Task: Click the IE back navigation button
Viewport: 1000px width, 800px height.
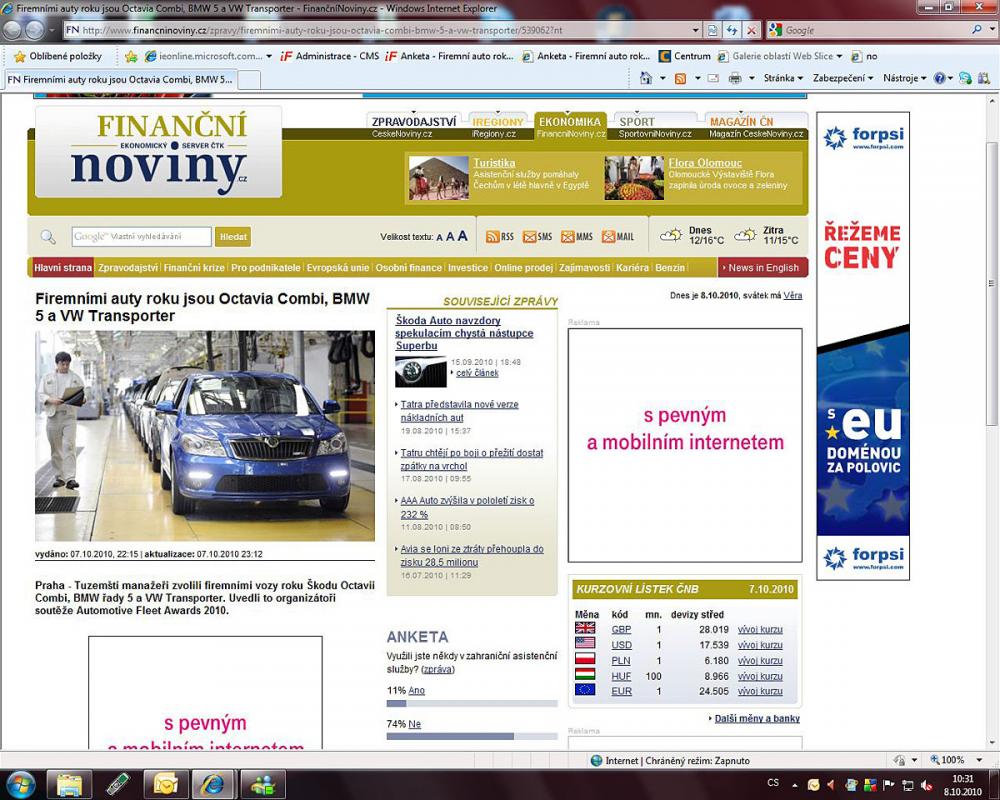Action: point(13,30)
